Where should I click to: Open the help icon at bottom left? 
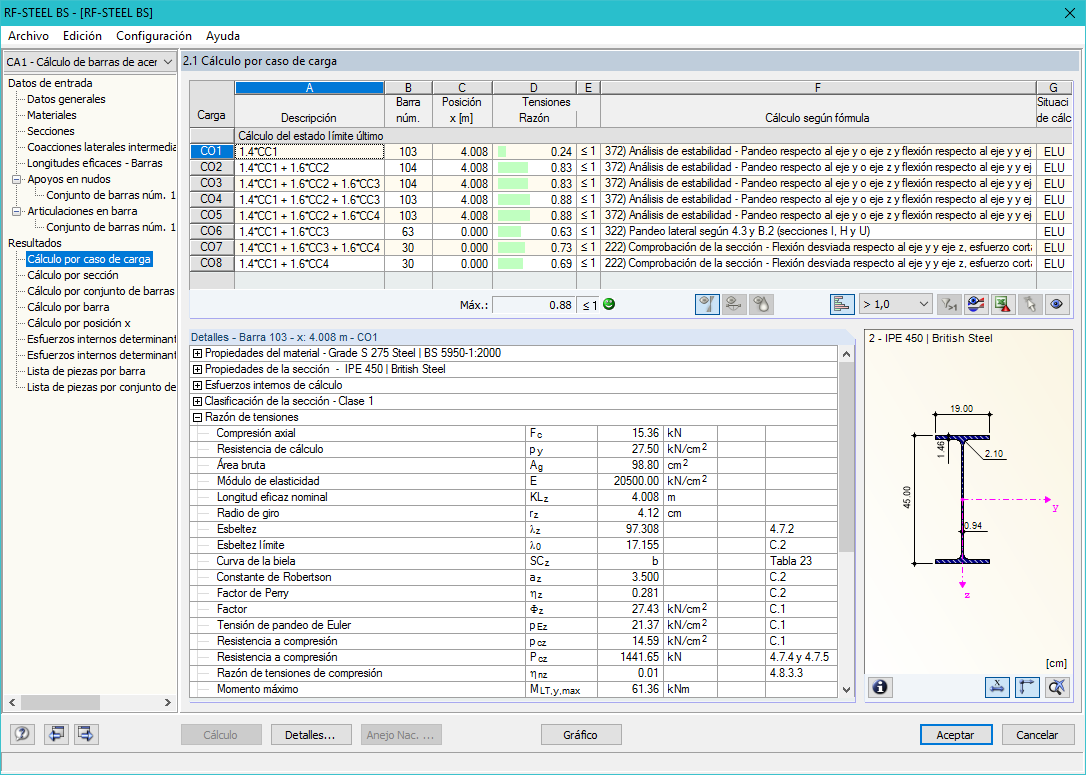(21, 734)
